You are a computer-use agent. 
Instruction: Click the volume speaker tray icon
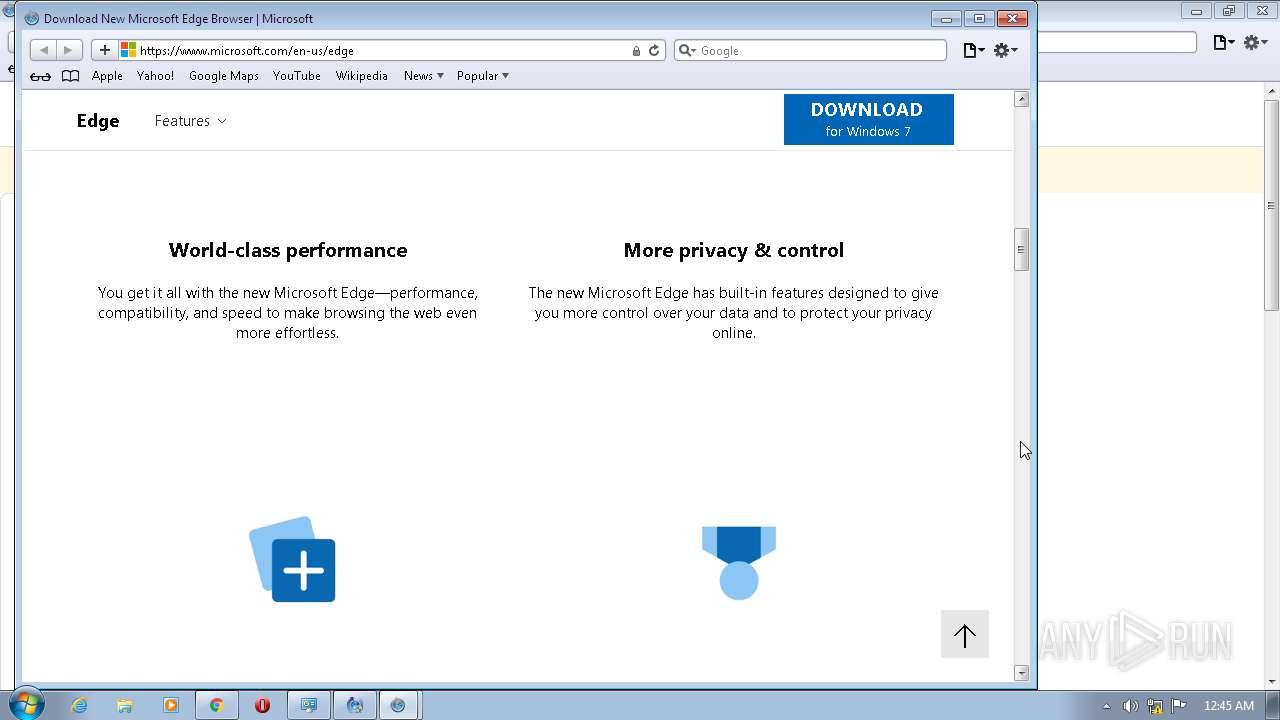(x=1130, y=705)
